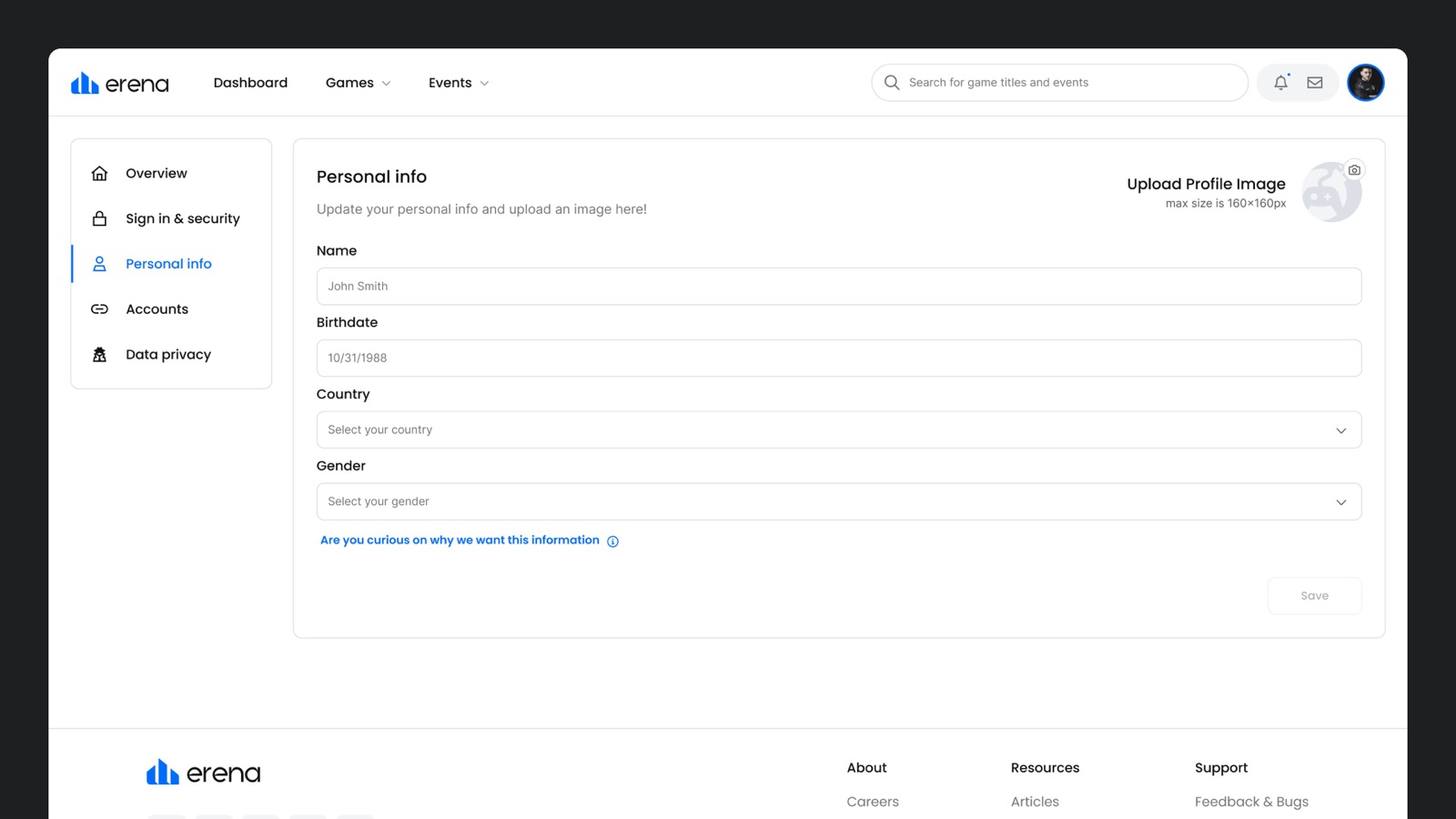
Task: Click the Data privacy icon
Action: 99,354
